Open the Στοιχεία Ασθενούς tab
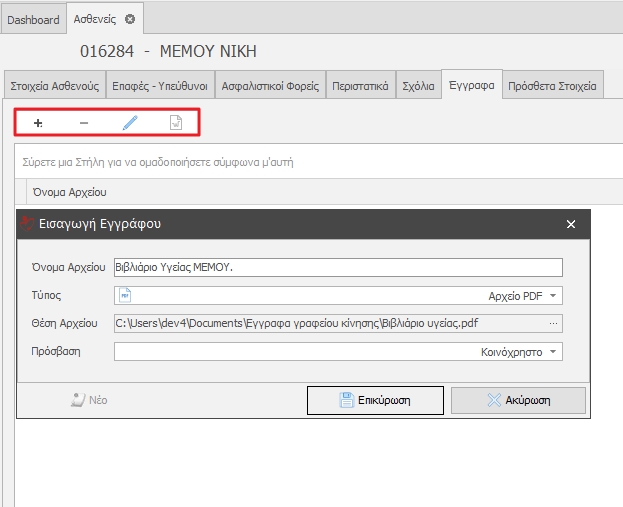The image size is (623, 507). tap(54, 86)
